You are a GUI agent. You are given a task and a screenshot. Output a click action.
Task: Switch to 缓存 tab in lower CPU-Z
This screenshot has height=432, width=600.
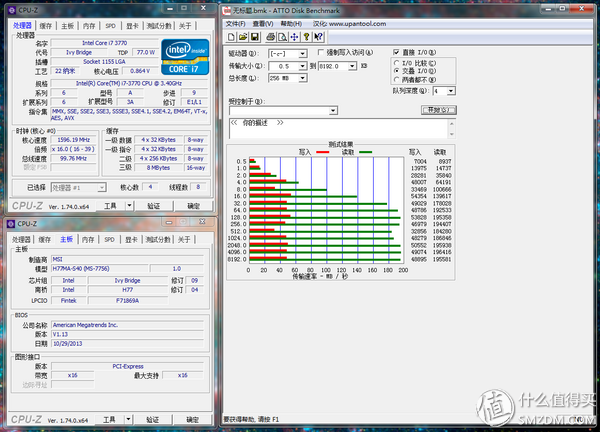44,240
